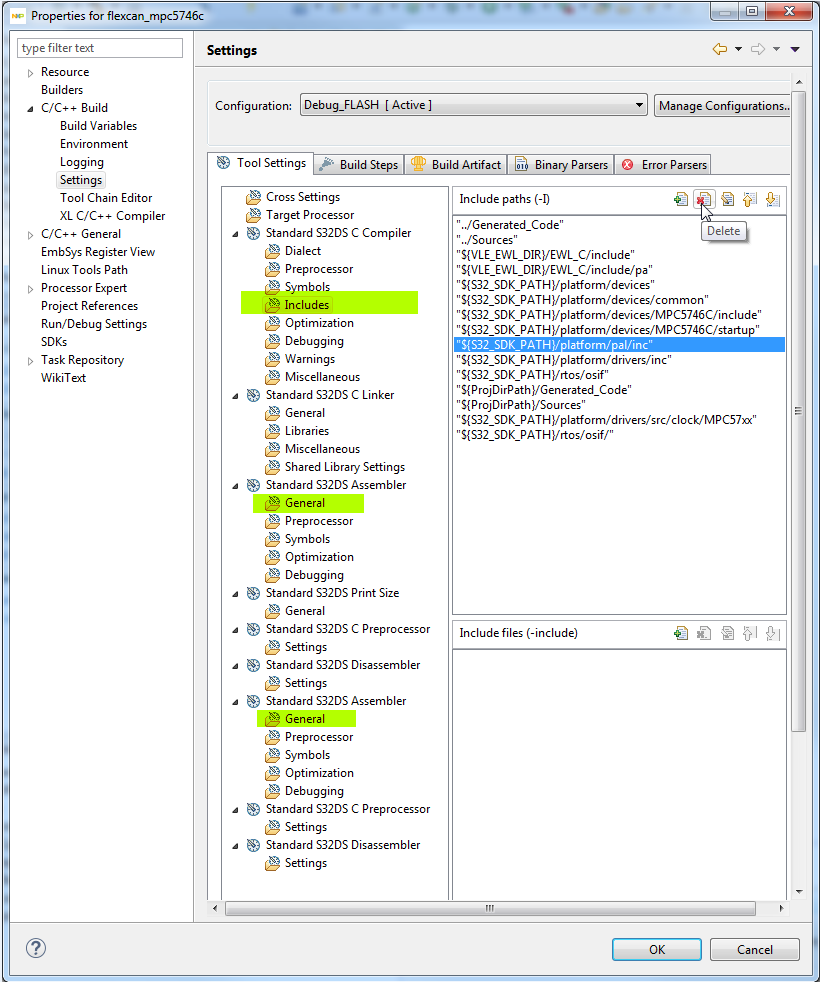Open Settings under second Disassembler
This screenshot has height=982, width=820.
point(306,863)
